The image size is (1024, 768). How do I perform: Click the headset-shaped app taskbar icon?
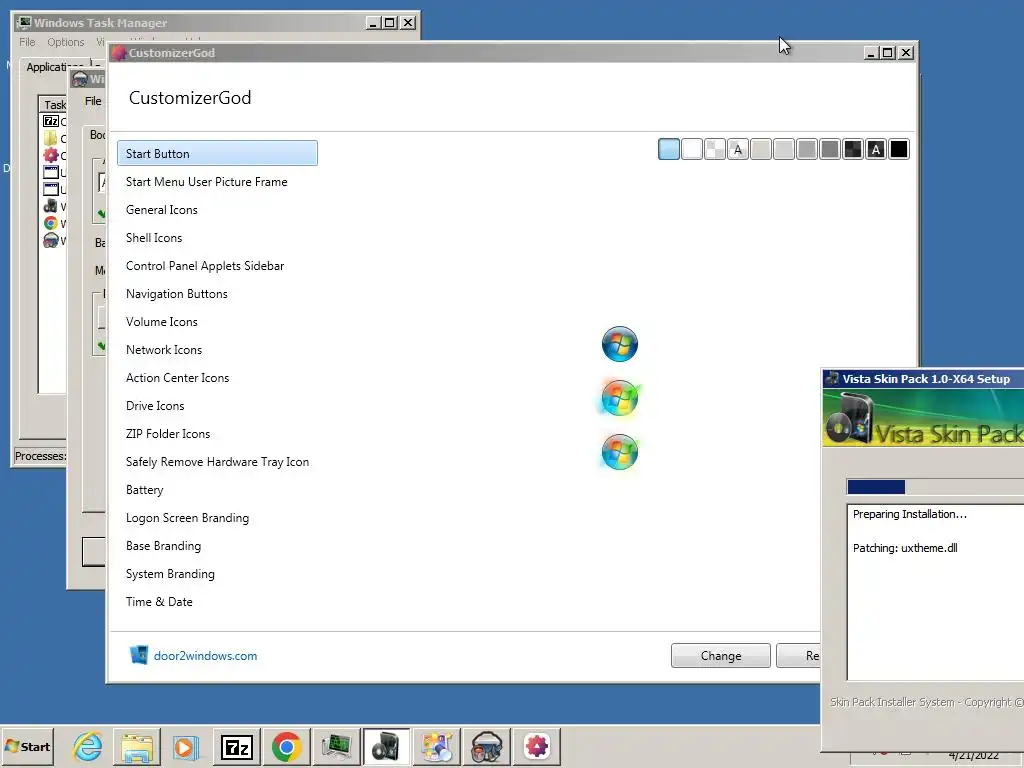tap(487, 746)
